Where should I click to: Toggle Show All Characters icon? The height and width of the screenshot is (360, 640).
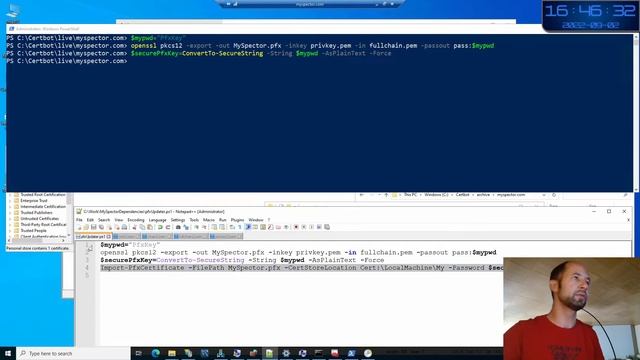[x=240, y=227]
